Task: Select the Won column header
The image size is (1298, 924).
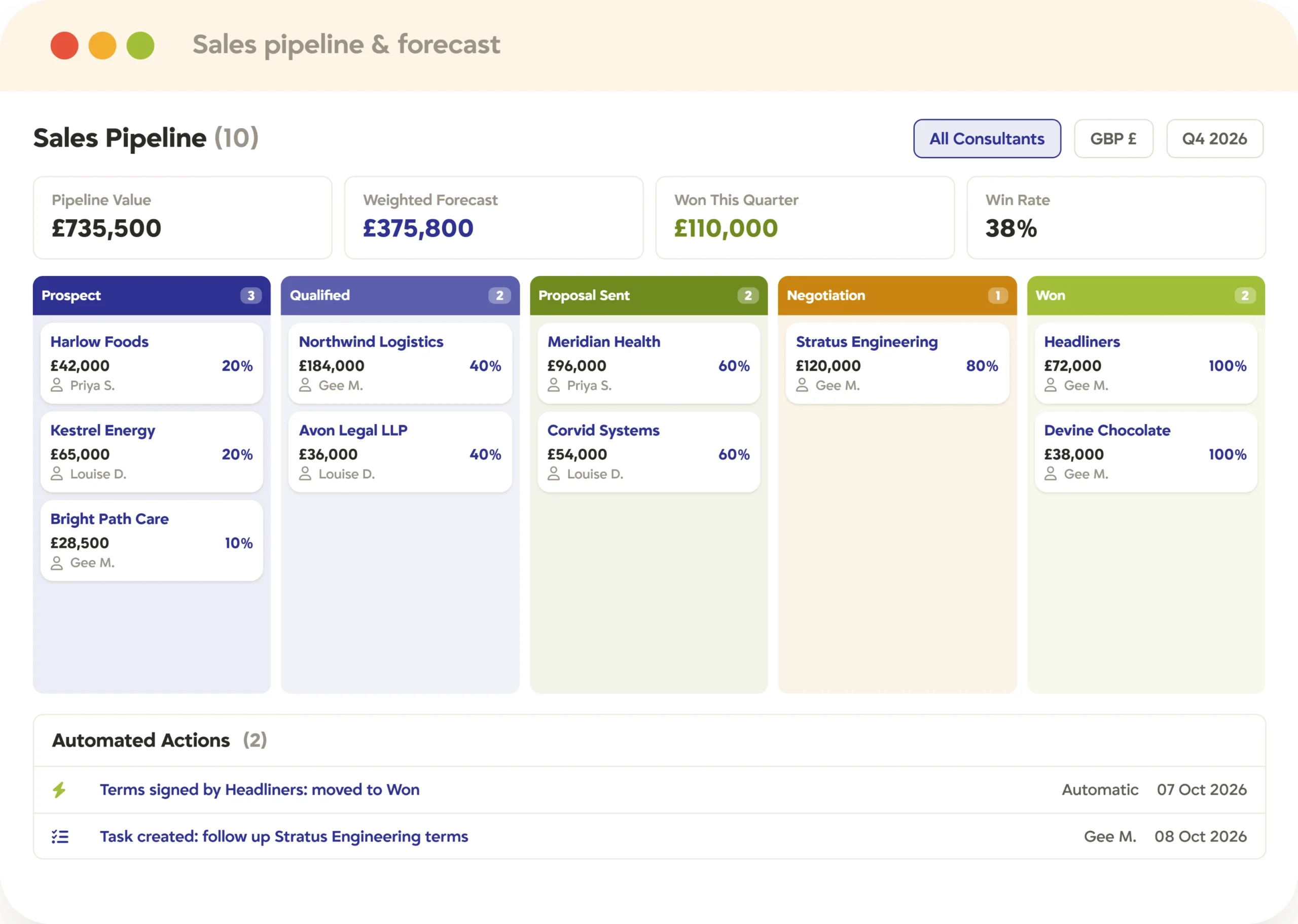Action: pyautogui.click(x=1145, y=296)
